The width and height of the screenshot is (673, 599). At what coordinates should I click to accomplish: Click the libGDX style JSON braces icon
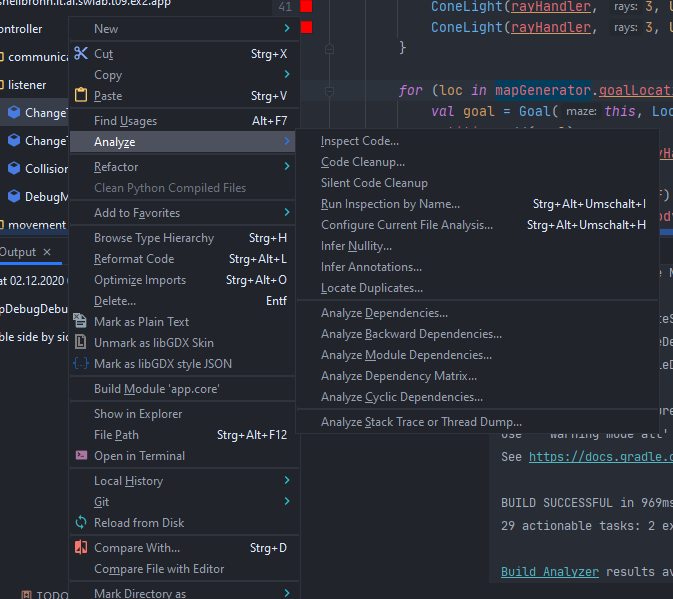82,364
